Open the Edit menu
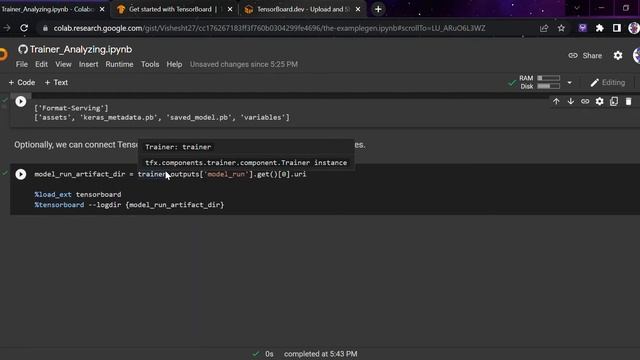The width and height of the screenshot is (640, 360). click(41, 64)
